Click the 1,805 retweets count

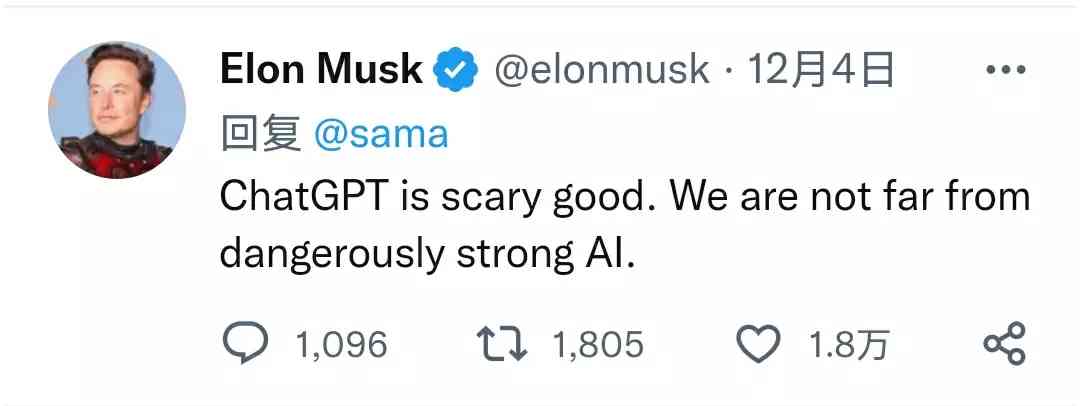coord(598,345)
